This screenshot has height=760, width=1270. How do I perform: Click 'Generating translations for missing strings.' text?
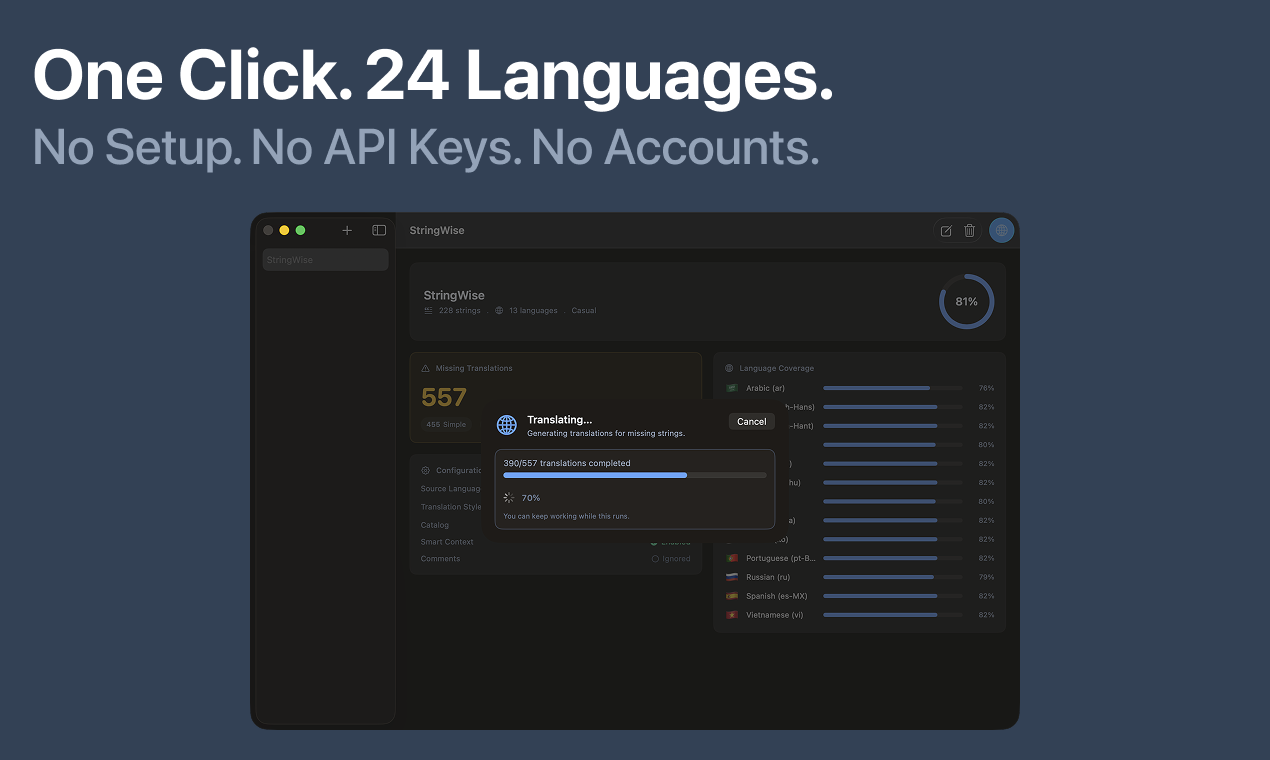tap(606, 434)
